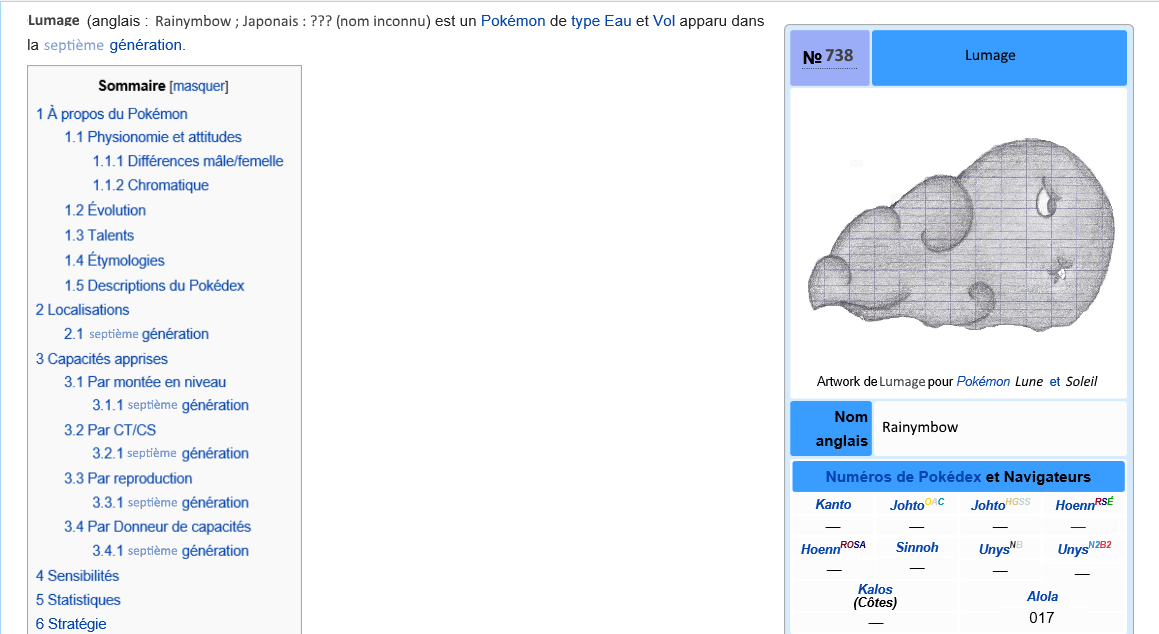The width and height of the screenshot is (1159, 634).
Task: Open the Sinnoh Pokédex link
Action: tap(917, 548)
